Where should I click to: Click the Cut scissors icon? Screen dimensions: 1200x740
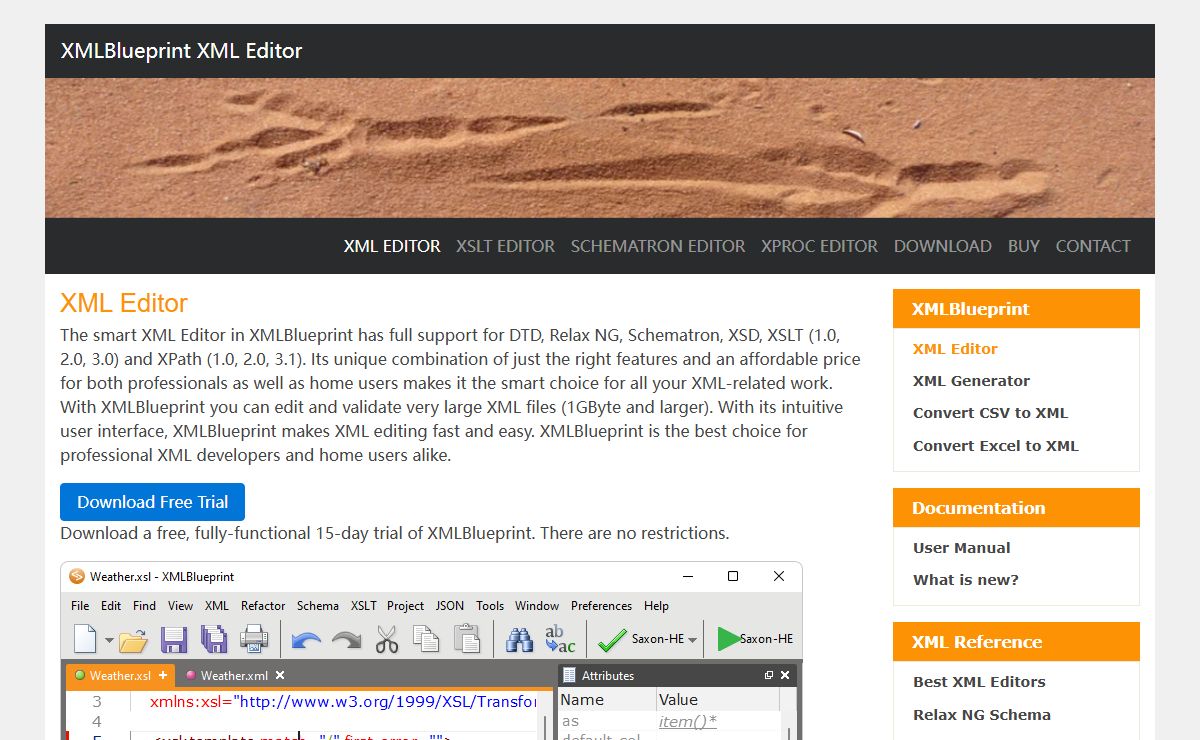pyautogui.click(x=387, y=639)
